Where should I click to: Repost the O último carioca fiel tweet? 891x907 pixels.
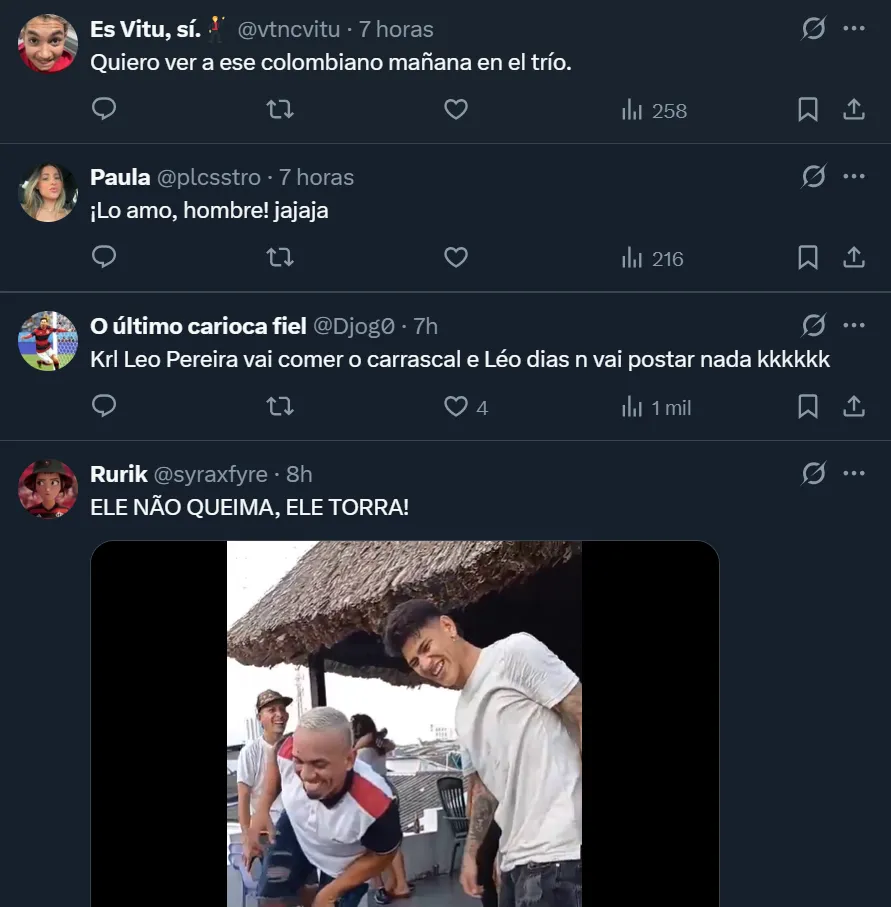click(280, 407)
